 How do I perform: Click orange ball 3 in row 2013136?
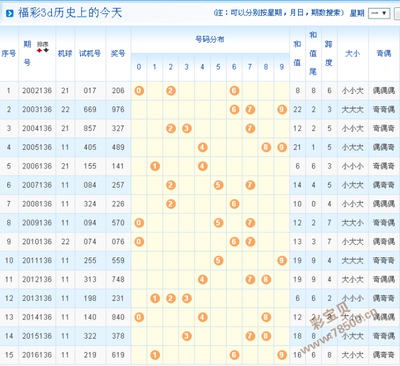pos(187,298)
